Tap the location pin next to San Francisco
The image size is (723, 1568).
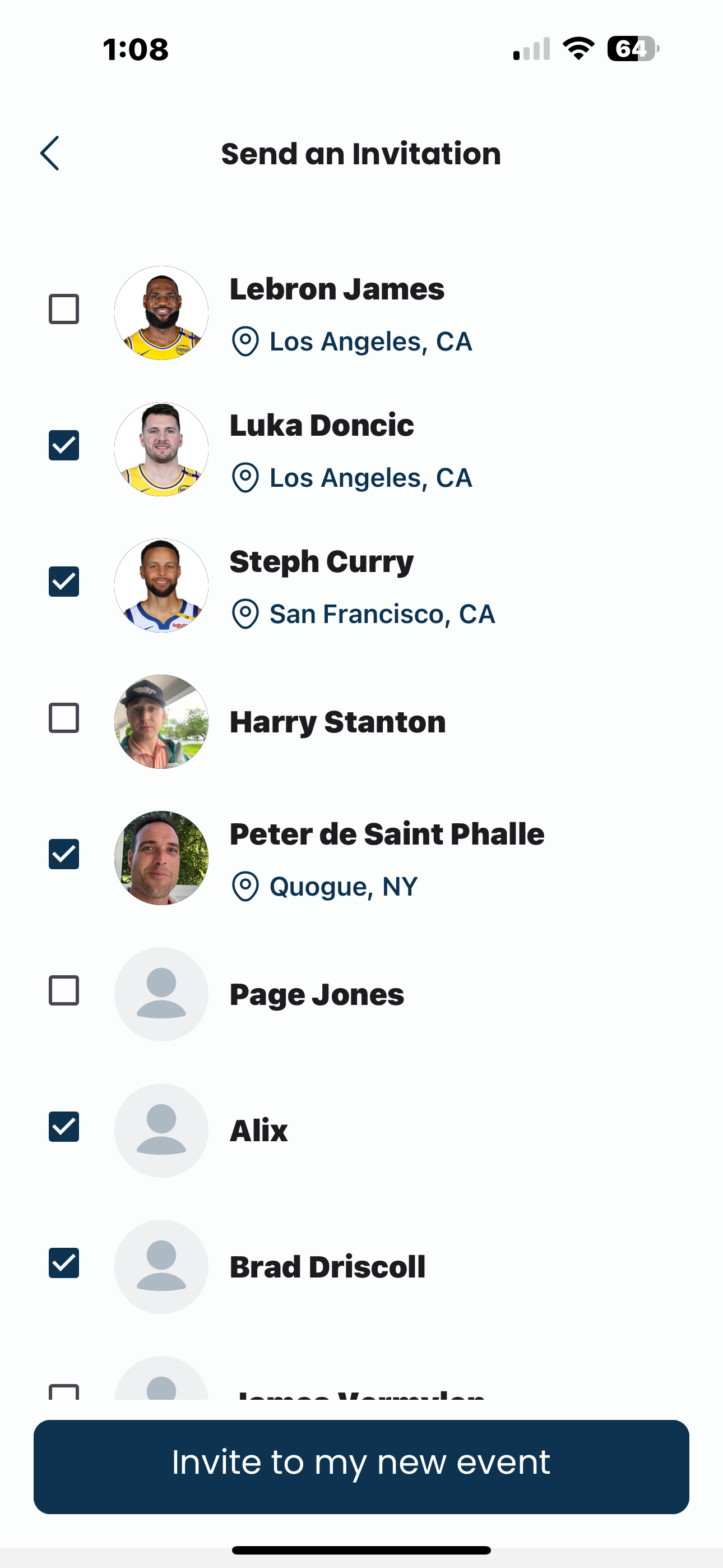tap(245, 614)
